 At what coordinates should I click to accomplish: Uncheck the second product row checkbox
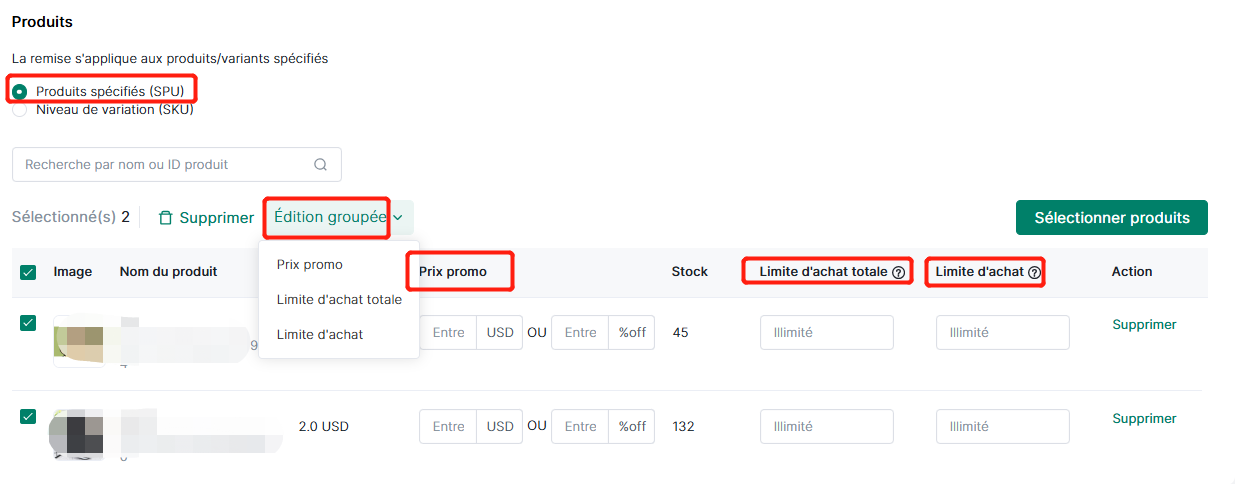tap(28, 417)
